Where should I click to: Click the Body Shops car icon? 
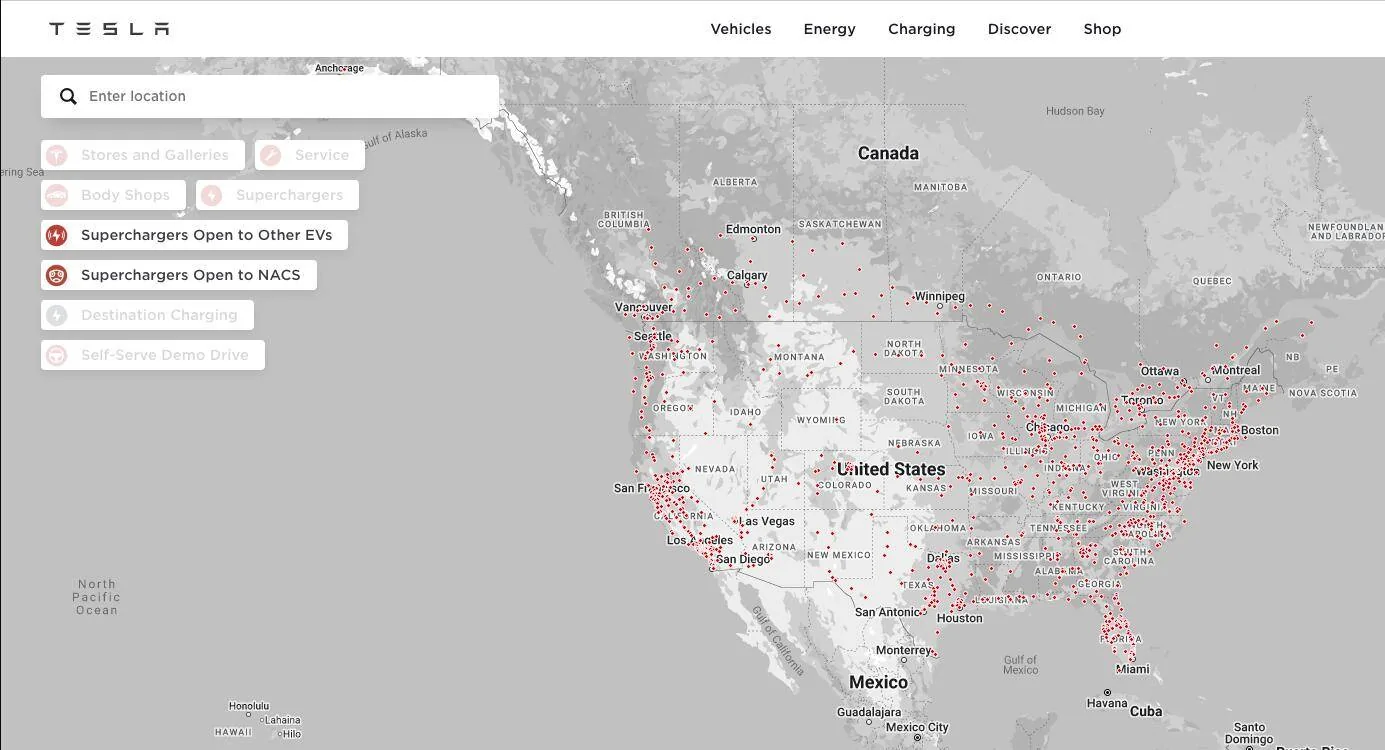[57, 195]
